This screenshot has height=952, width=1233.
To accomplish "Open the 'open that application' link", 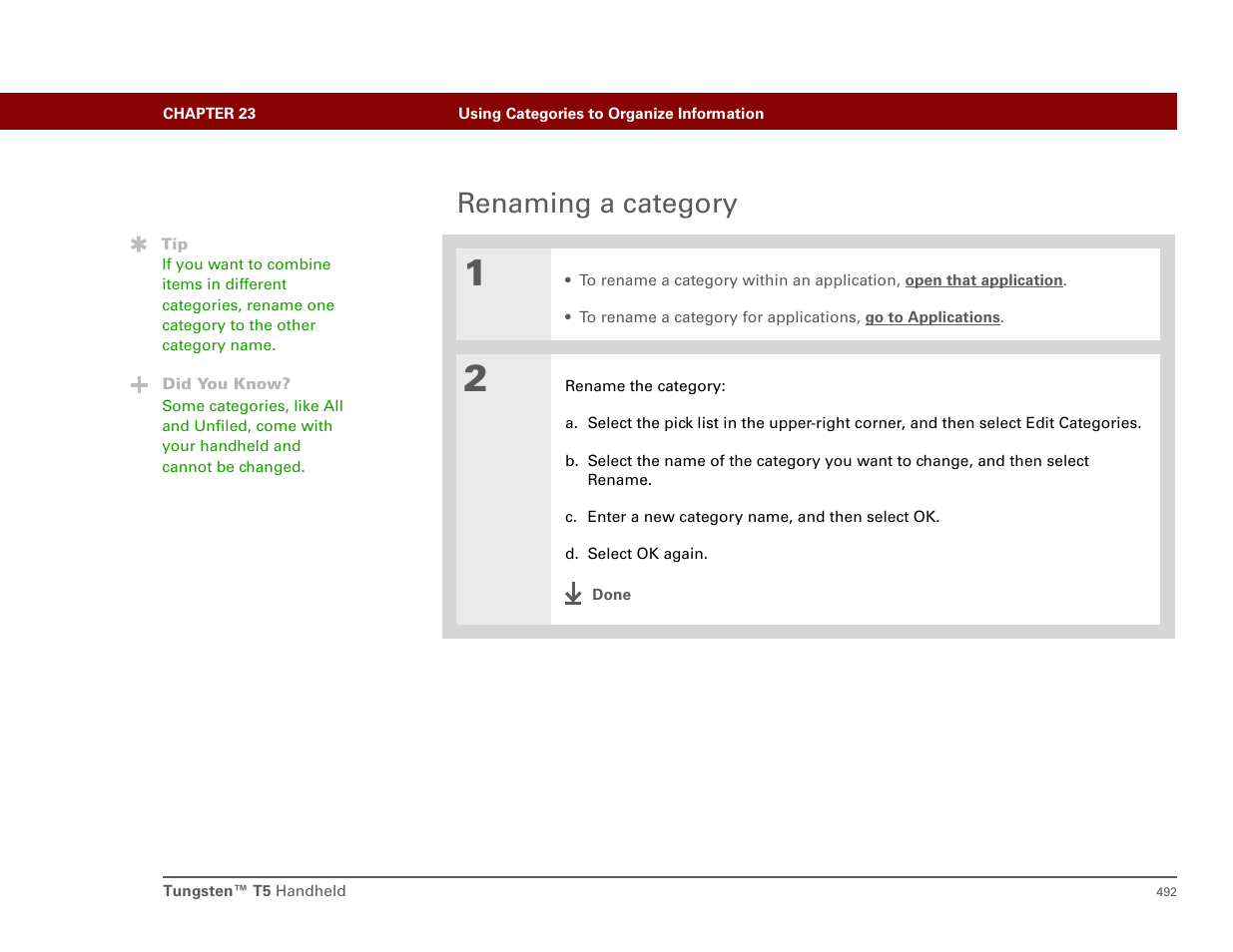I will (x=983, y=280).
